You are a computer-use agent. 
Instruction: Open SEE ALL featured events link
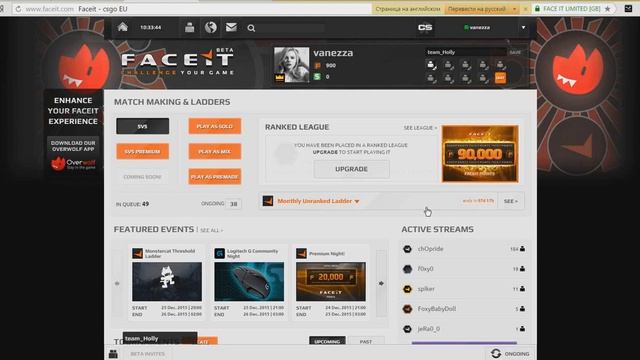211,231
